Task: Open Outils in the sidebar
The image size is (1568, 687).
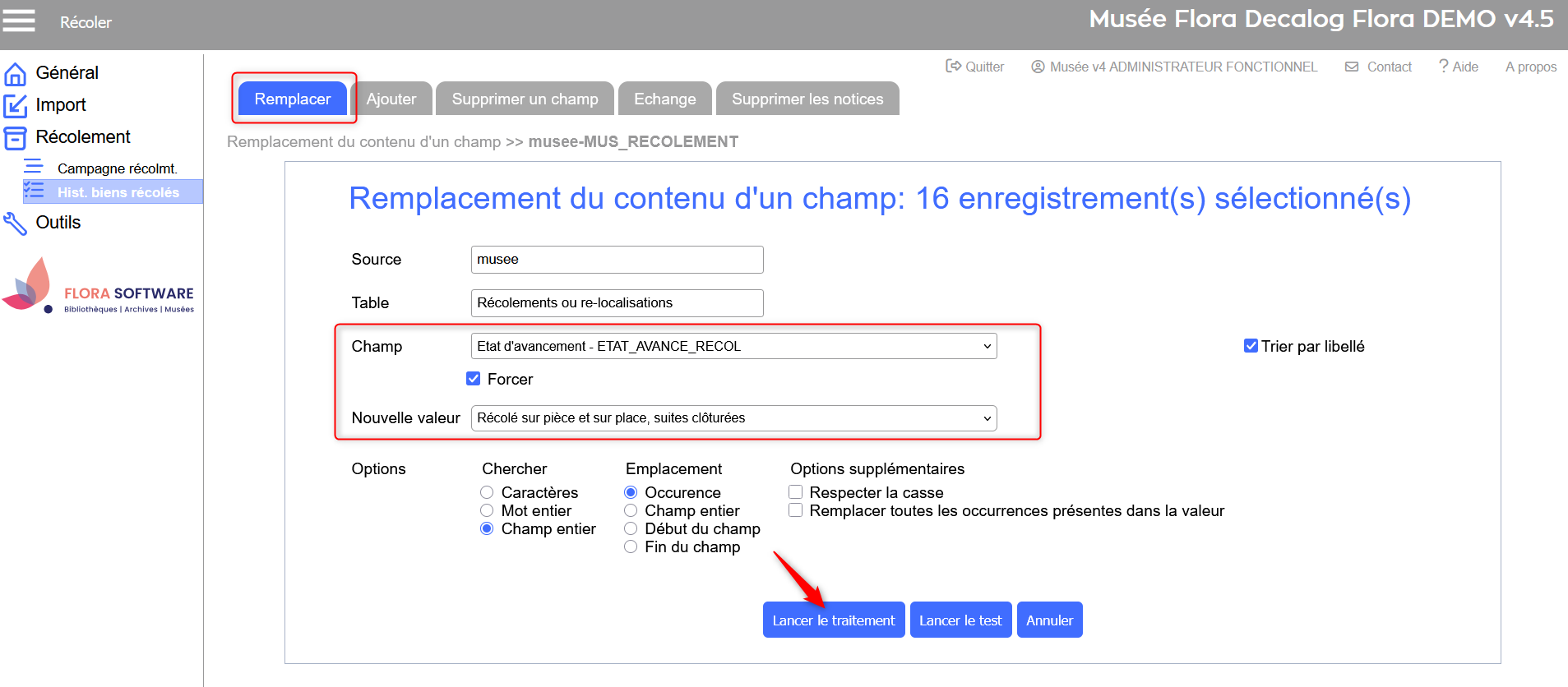Action: point(58,223)
